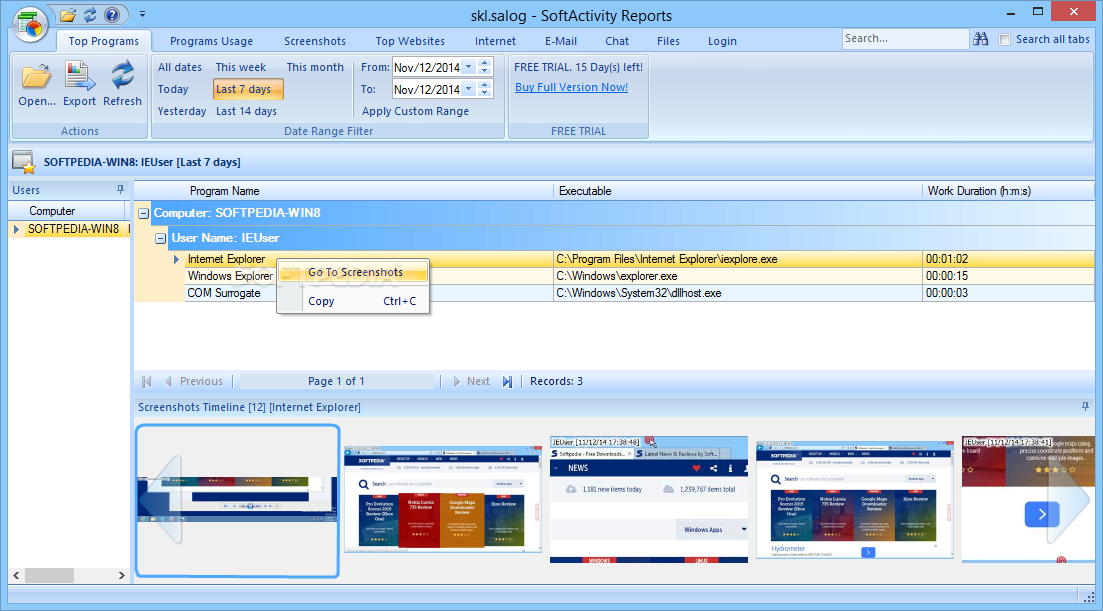Expand the quick access toolbar customize arrow

[142, 14]
